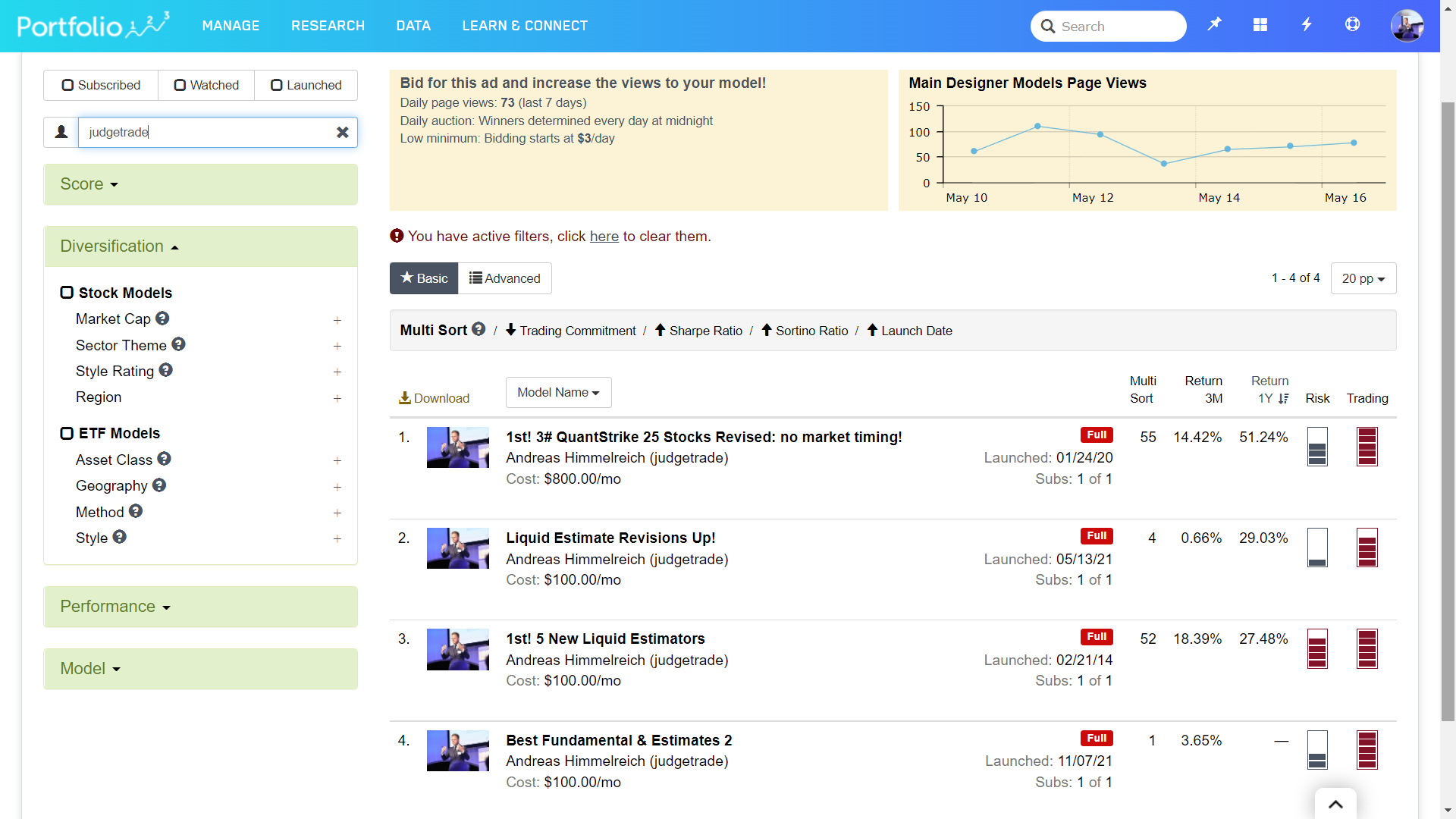
Task: Open the RESEARCH menu
Action: pyautogui.click(x=328, y=26)
